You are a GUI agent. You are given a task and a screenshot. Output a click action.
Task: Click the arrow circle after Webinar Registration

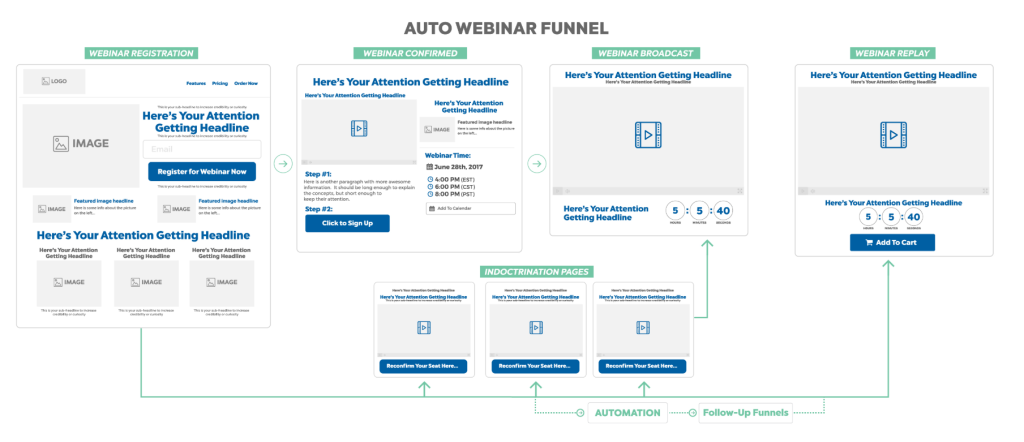pos(283,164)
